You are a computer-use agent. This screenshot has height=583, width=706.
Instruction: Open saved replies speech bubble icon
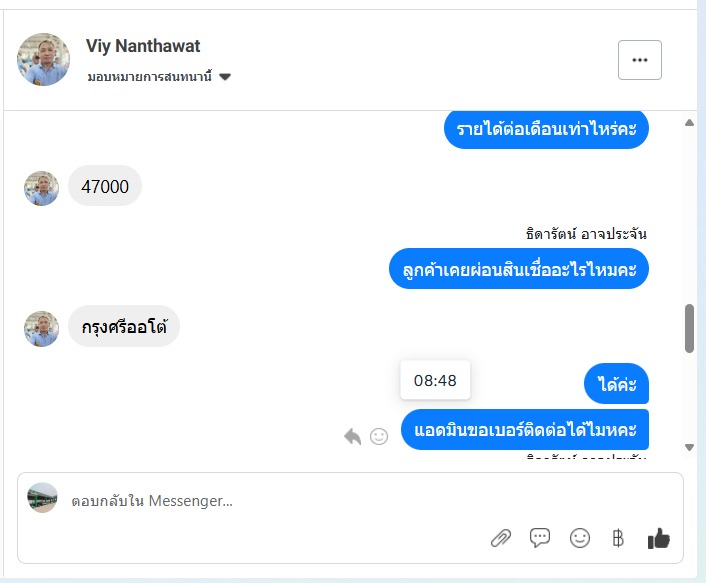[540, 538]
